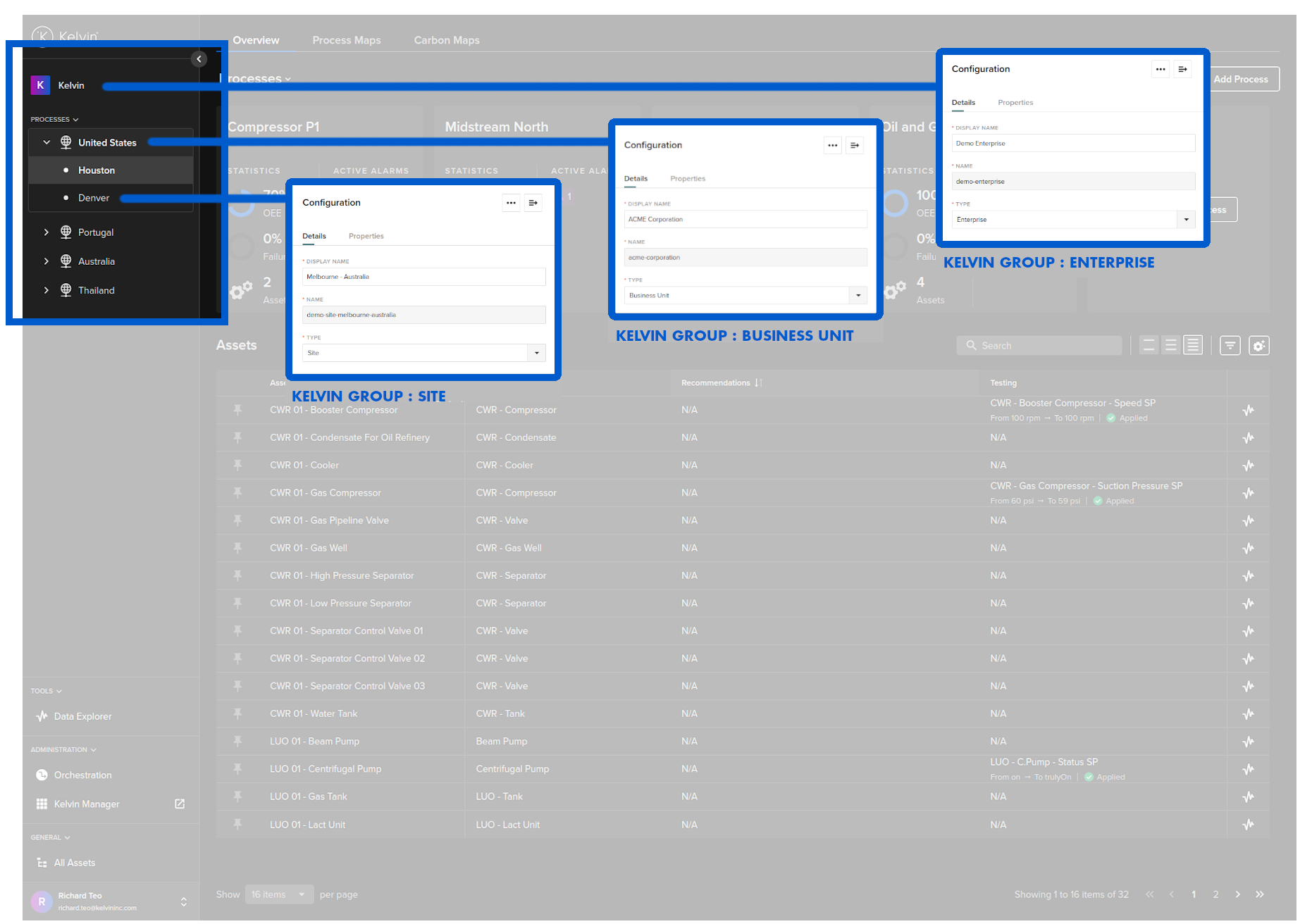
Task: Toggle the export side panel in Enterprise Configuration
Action: pyautogui.click(x=1183, y=69)
